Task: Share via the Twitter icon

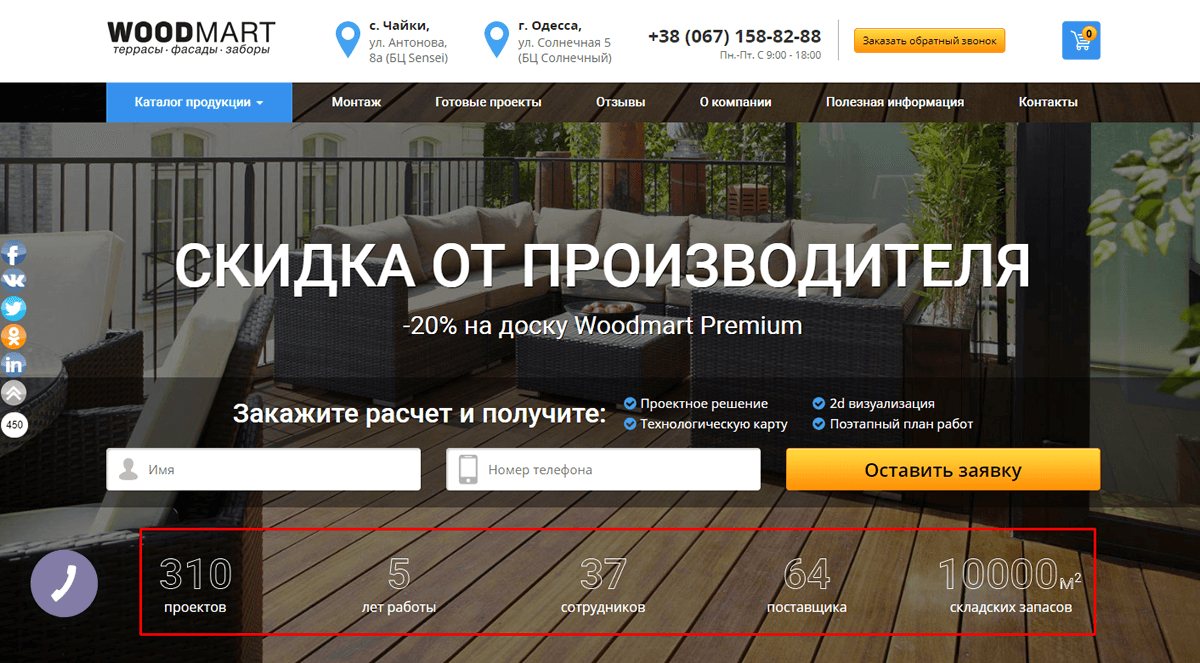Action: [x=14, y=309]
